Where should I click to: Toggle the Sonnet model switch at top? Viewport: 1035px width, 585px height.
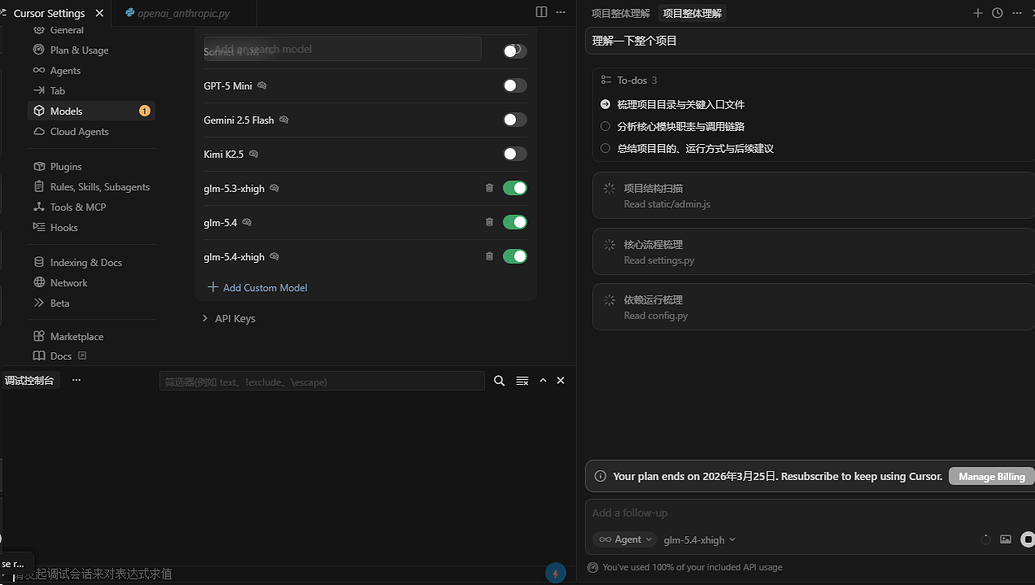pos(515,51)
